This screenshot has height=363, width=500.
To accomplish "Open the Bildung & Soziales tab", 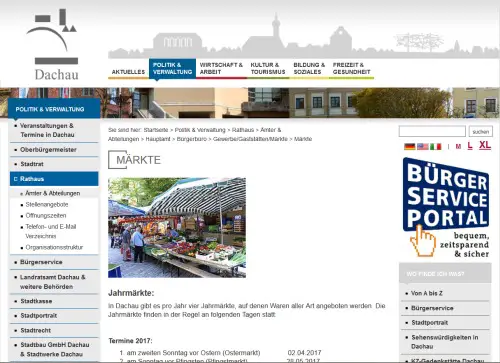I will point(309,68).
